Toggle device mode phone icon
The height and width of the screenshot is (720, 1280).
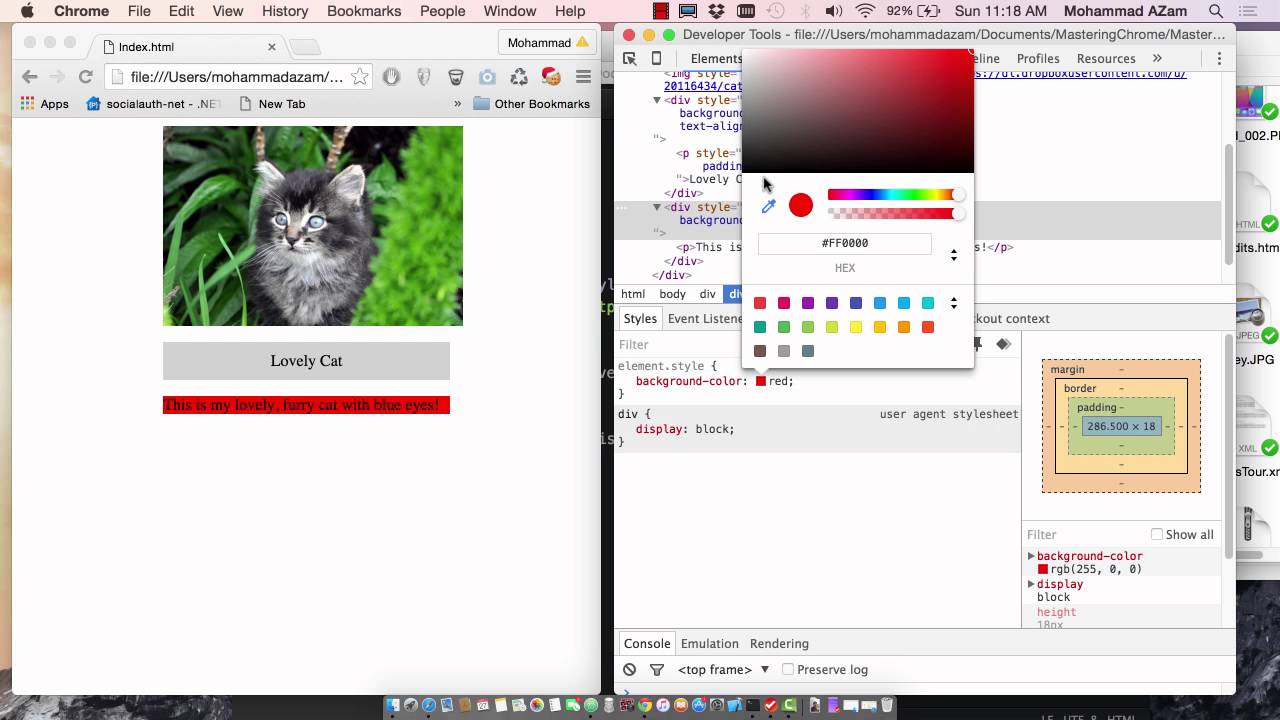(656, 59)
